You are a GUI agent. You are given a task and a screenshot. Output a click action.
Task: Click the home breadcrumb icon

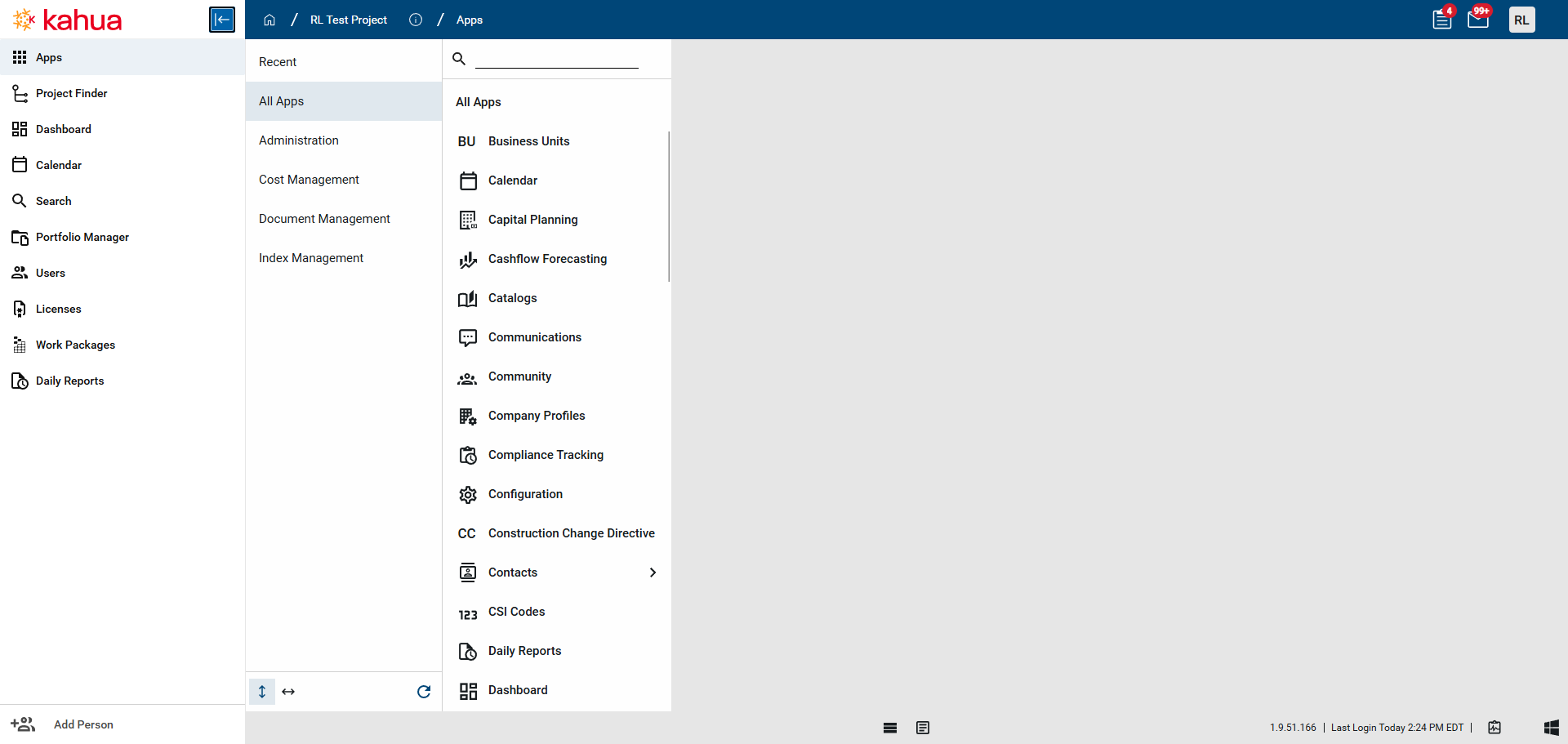point(269,19)
